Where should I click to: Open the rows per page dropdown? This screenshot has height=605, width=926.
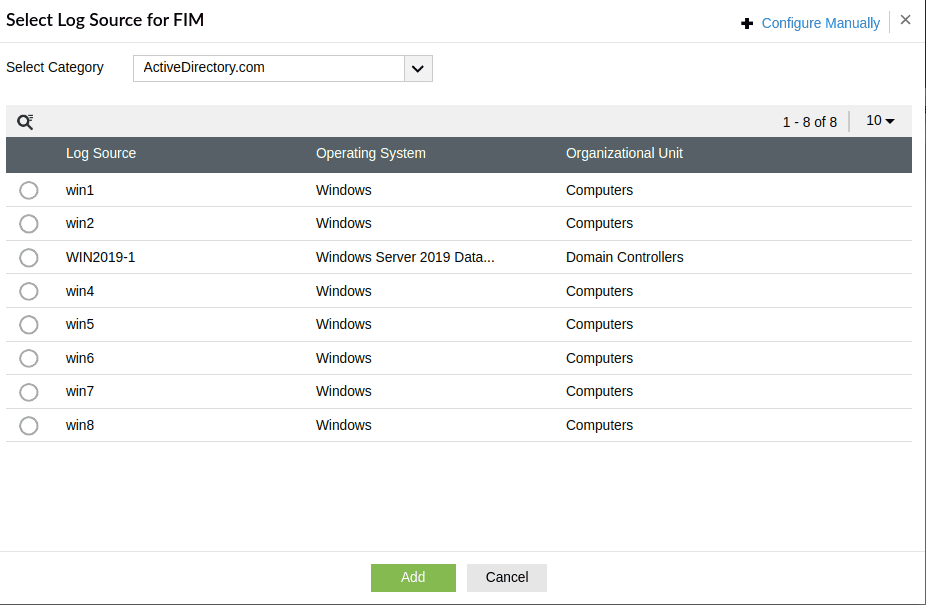coord(880,121)
